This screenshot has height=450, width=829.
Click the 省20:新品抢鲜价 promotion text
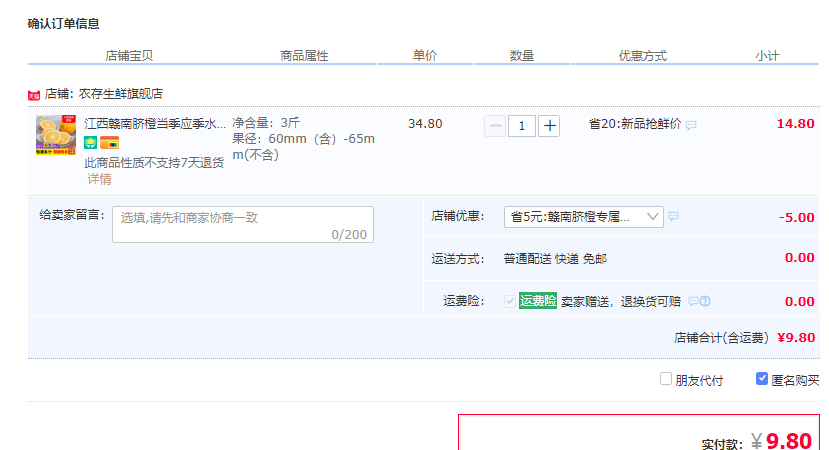[x=635, y=124]
